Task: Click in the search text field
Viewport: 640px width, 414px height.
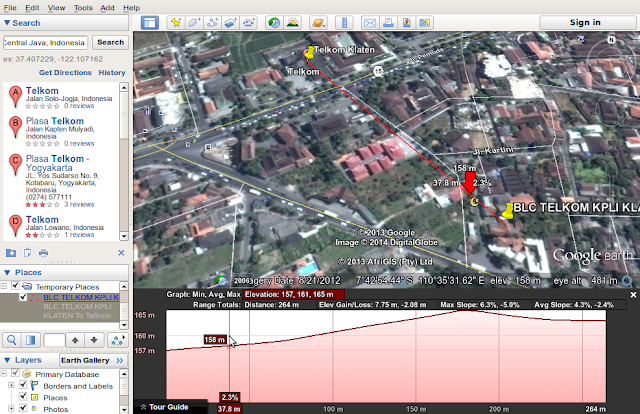Action: tap(45, 42)
